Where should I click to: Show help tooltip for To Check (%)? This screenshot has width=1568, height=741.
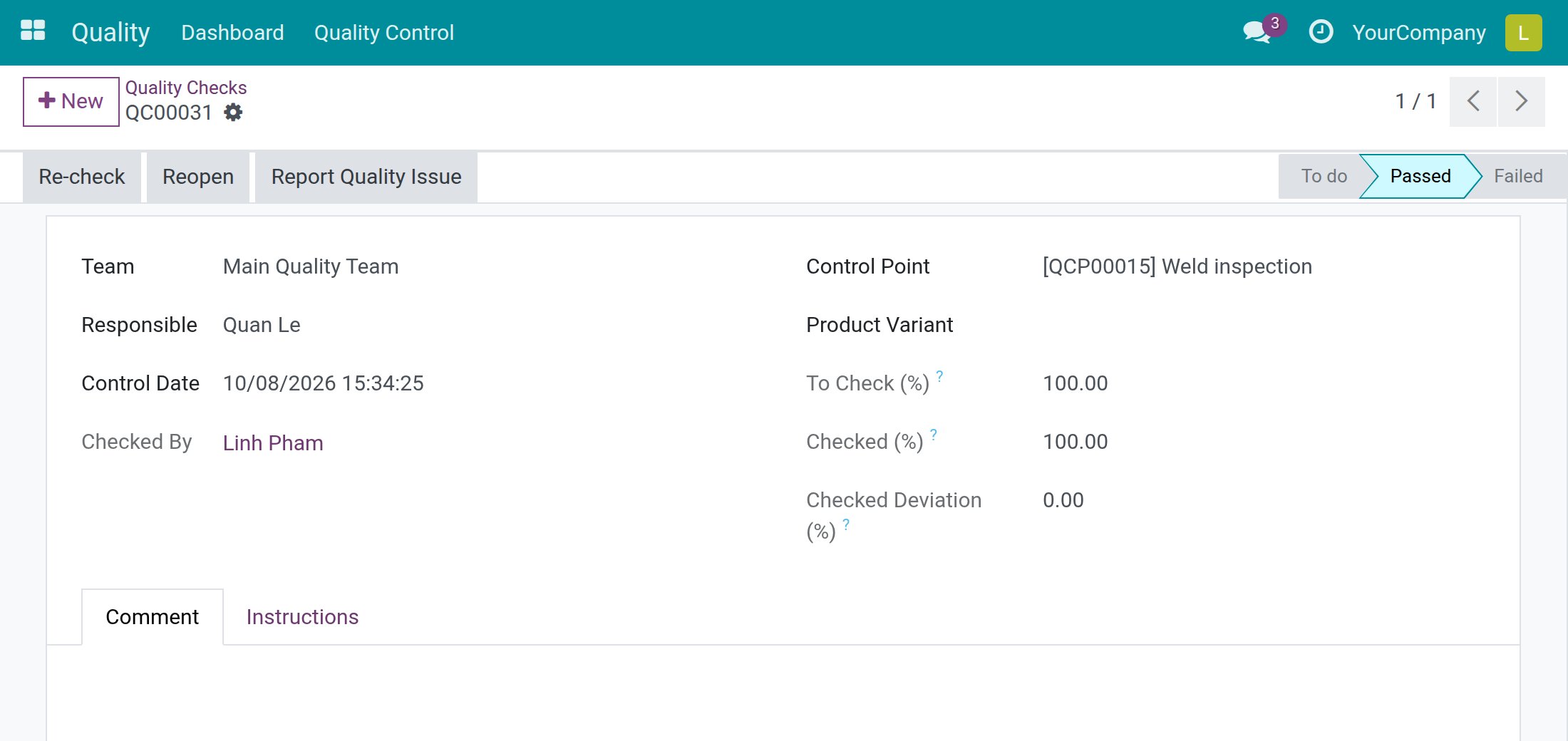(939, 375)
